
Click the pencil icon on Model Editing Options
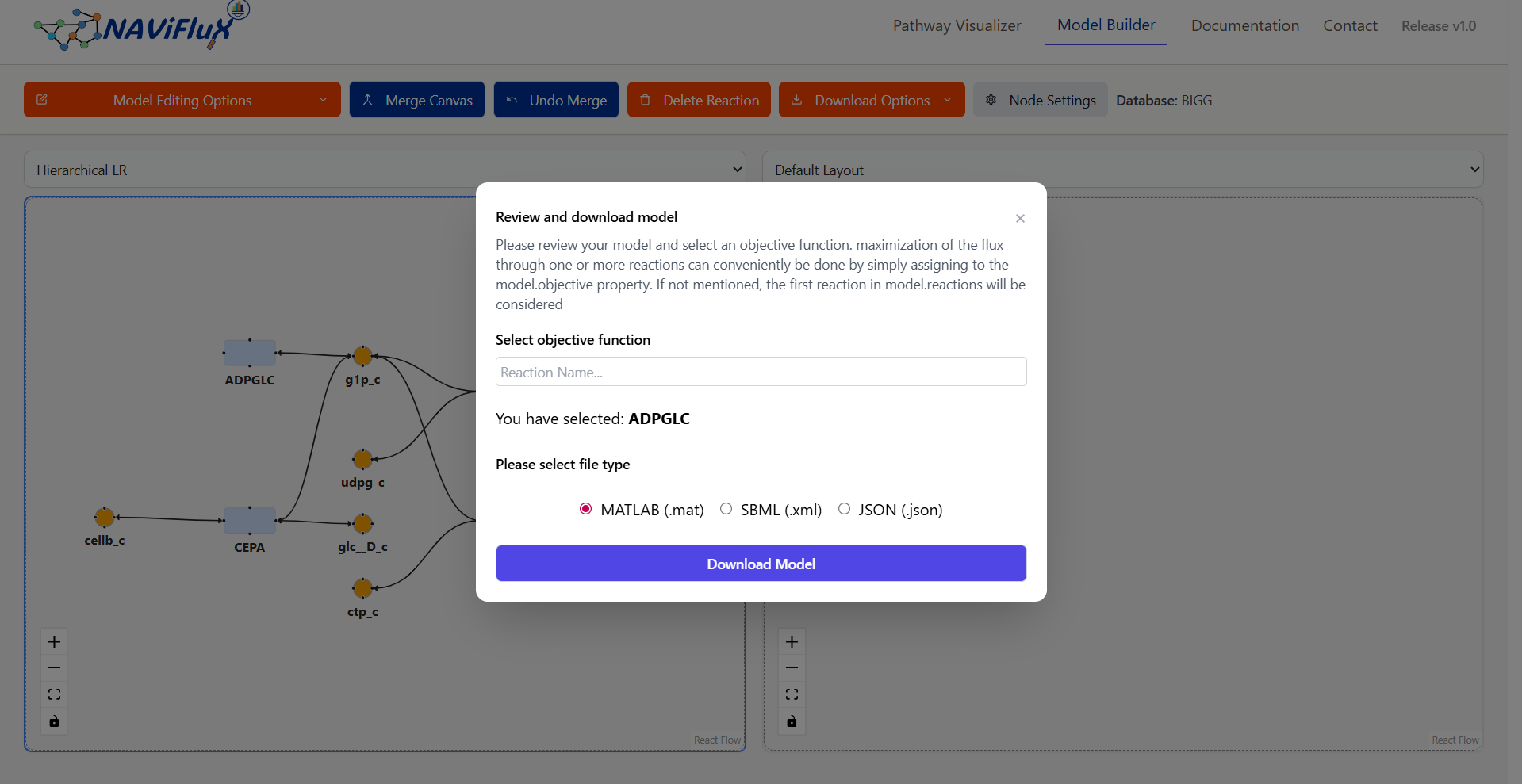42,100
